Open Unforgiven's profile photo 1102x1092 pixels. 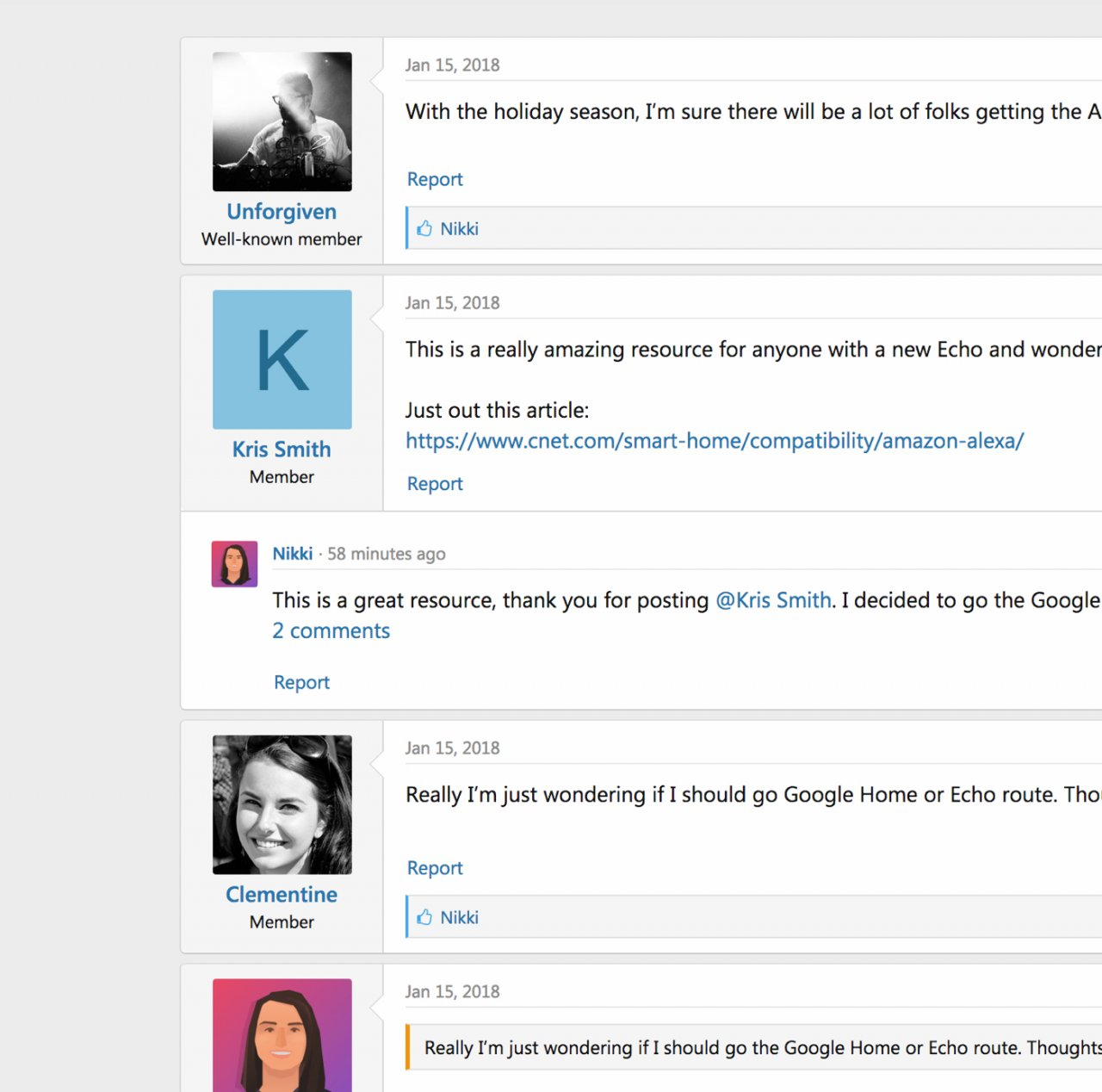coord(282,121)
